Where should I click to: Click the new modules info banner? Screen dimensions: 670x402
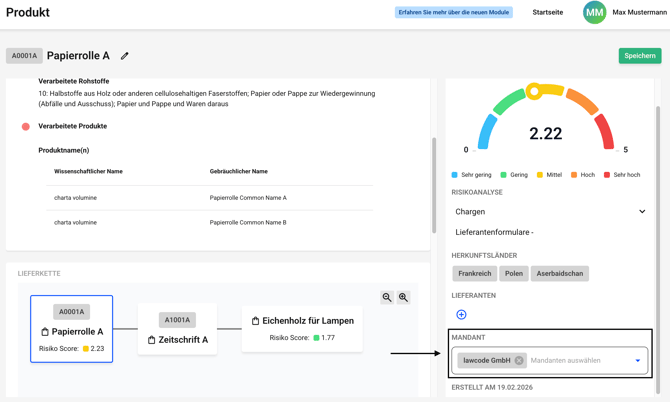click(454, 13)
